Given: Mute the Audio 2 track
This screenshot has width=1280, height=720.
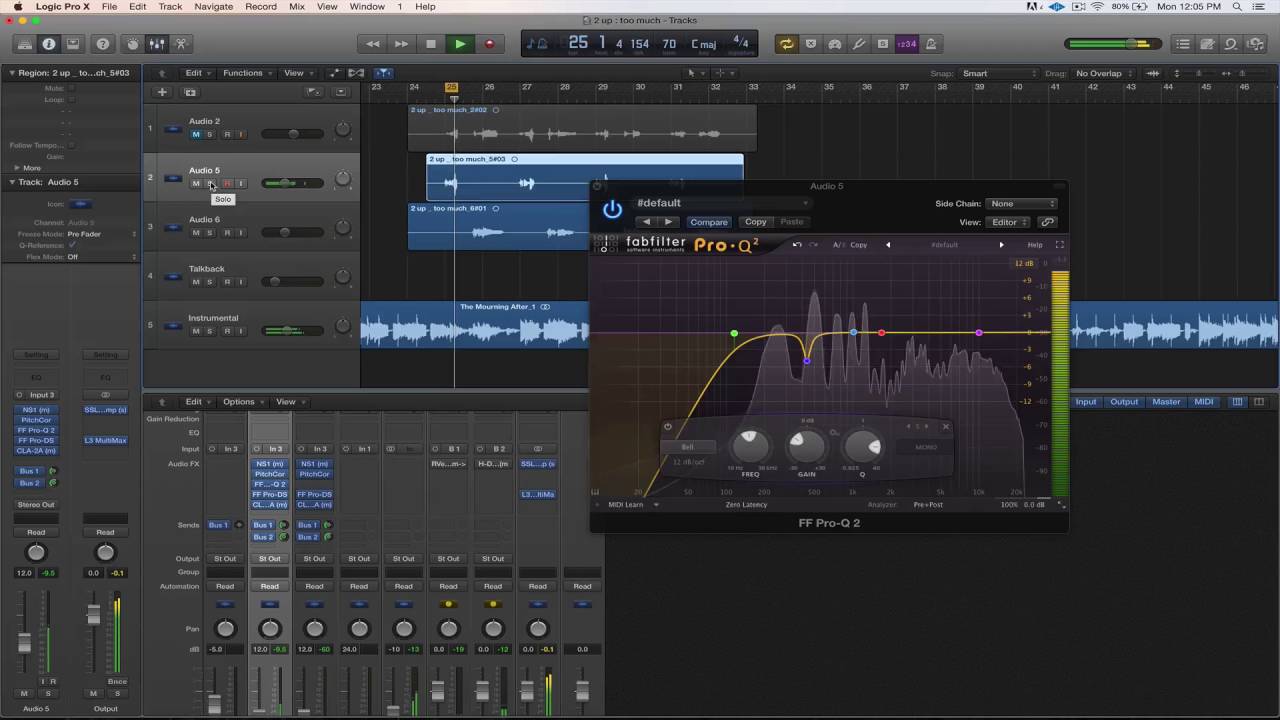Looking at the screenshot, I should 195,134.
